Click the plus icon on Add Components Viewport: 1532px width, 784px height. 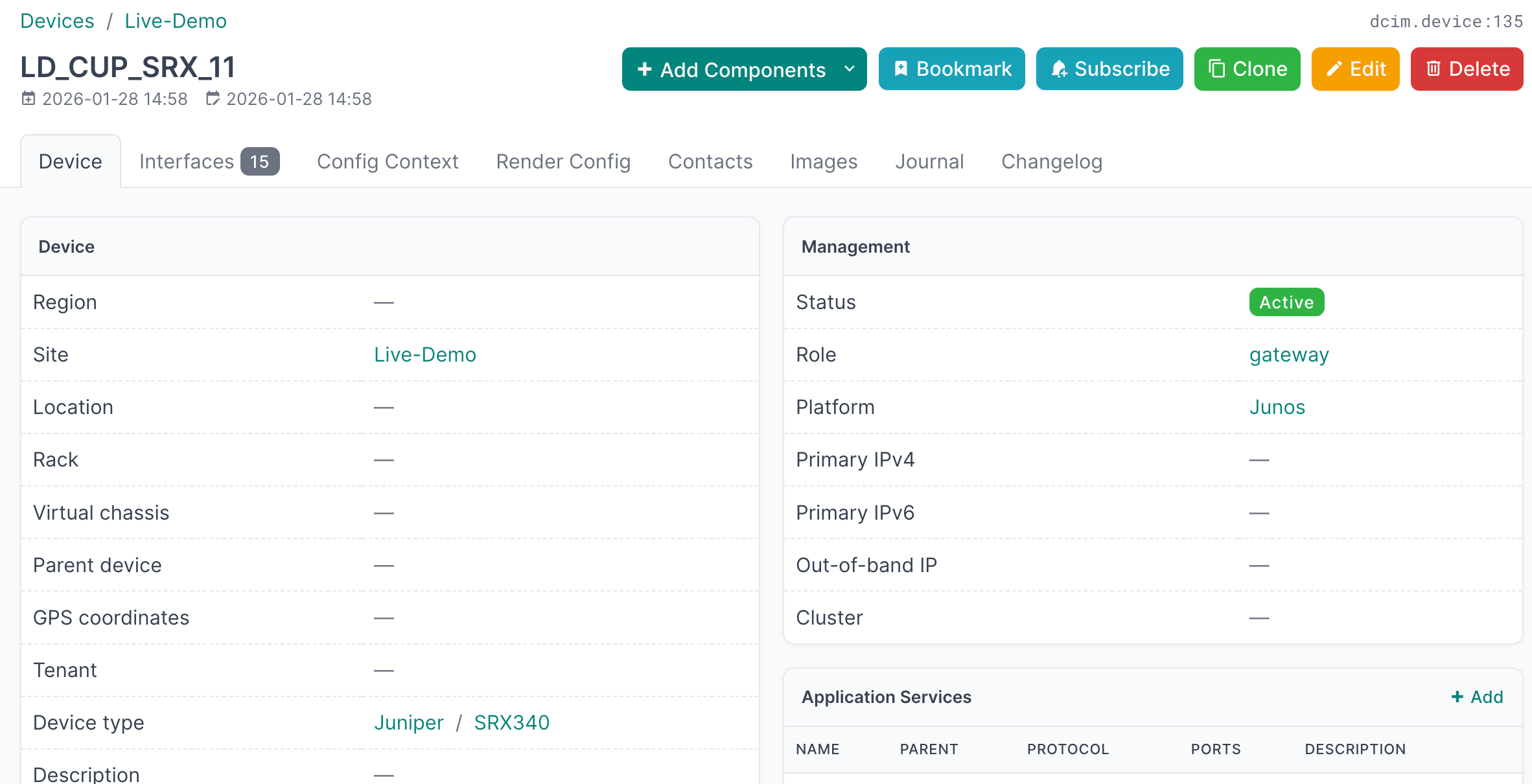(644, 69)
